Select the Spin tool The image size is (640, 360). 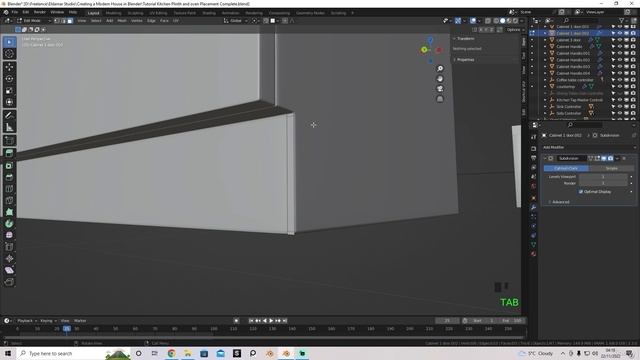tap(9, 224)
